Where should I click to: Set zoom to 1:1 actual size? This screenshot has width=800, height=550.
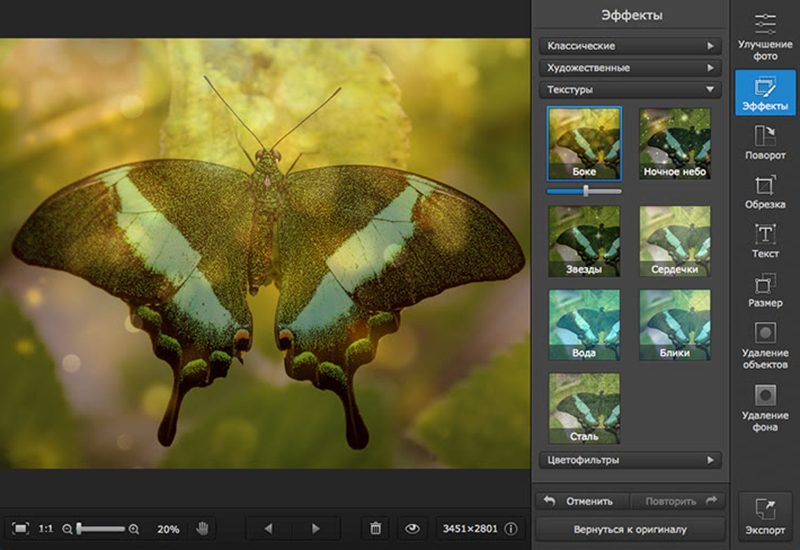46,528
